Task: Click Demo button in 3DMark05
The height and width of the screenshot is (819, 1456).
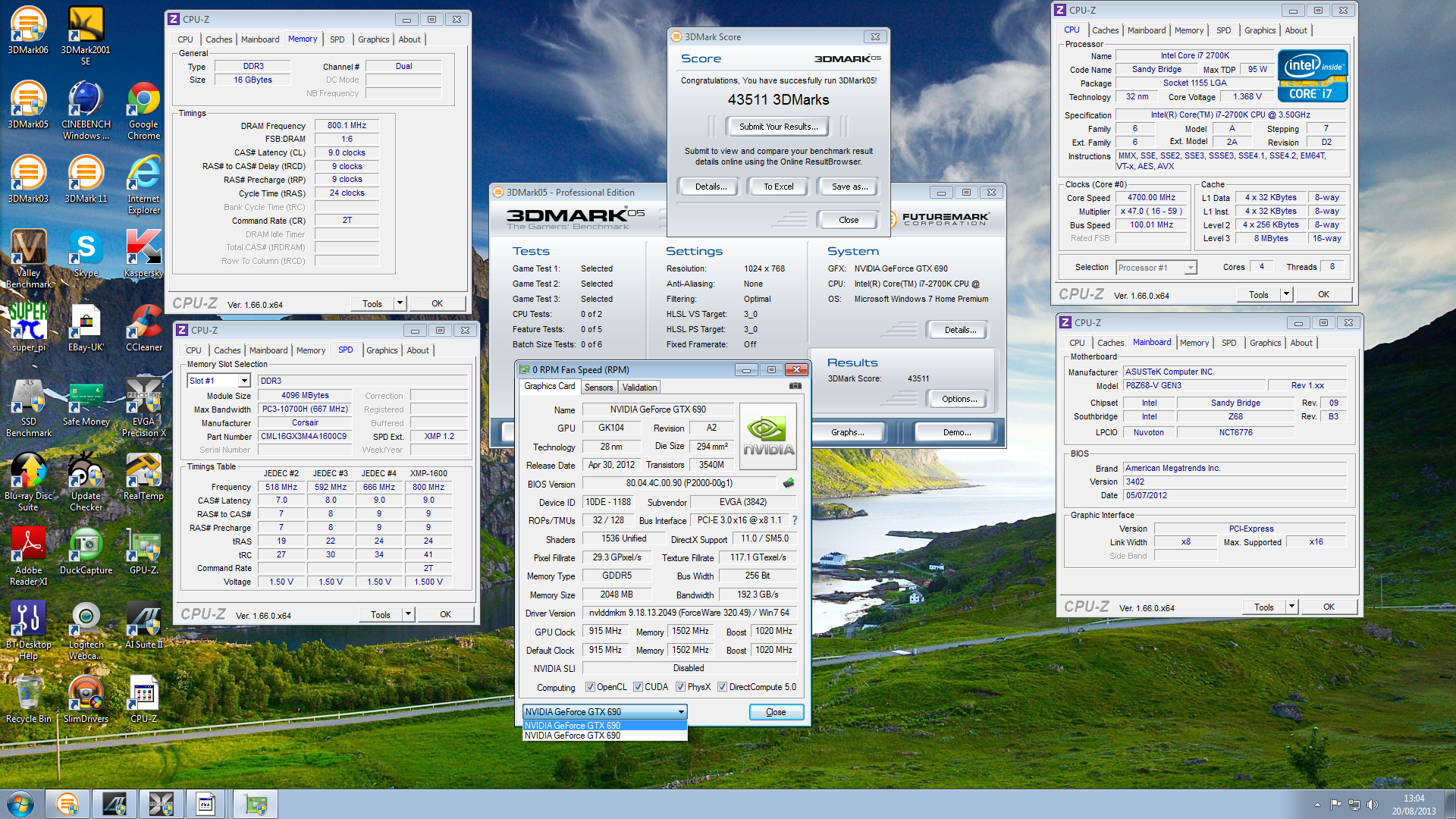Action: (x=956, y=432)
